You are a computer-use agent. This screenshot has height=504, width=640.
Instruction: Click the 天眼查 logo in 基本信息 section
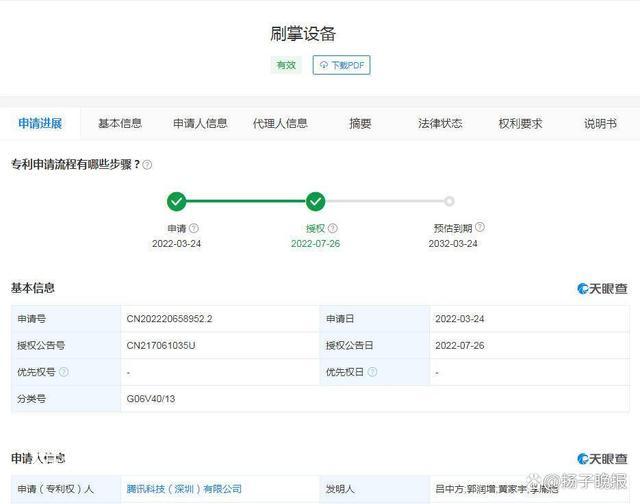coord(602,289)
